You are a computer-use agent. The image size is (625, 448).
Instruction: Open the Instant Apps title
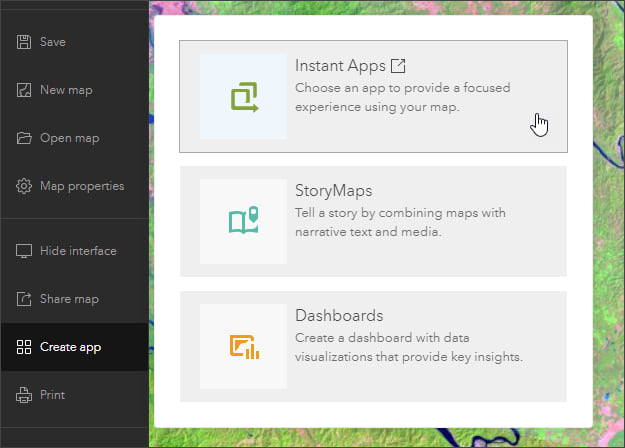tap(340, 66)
